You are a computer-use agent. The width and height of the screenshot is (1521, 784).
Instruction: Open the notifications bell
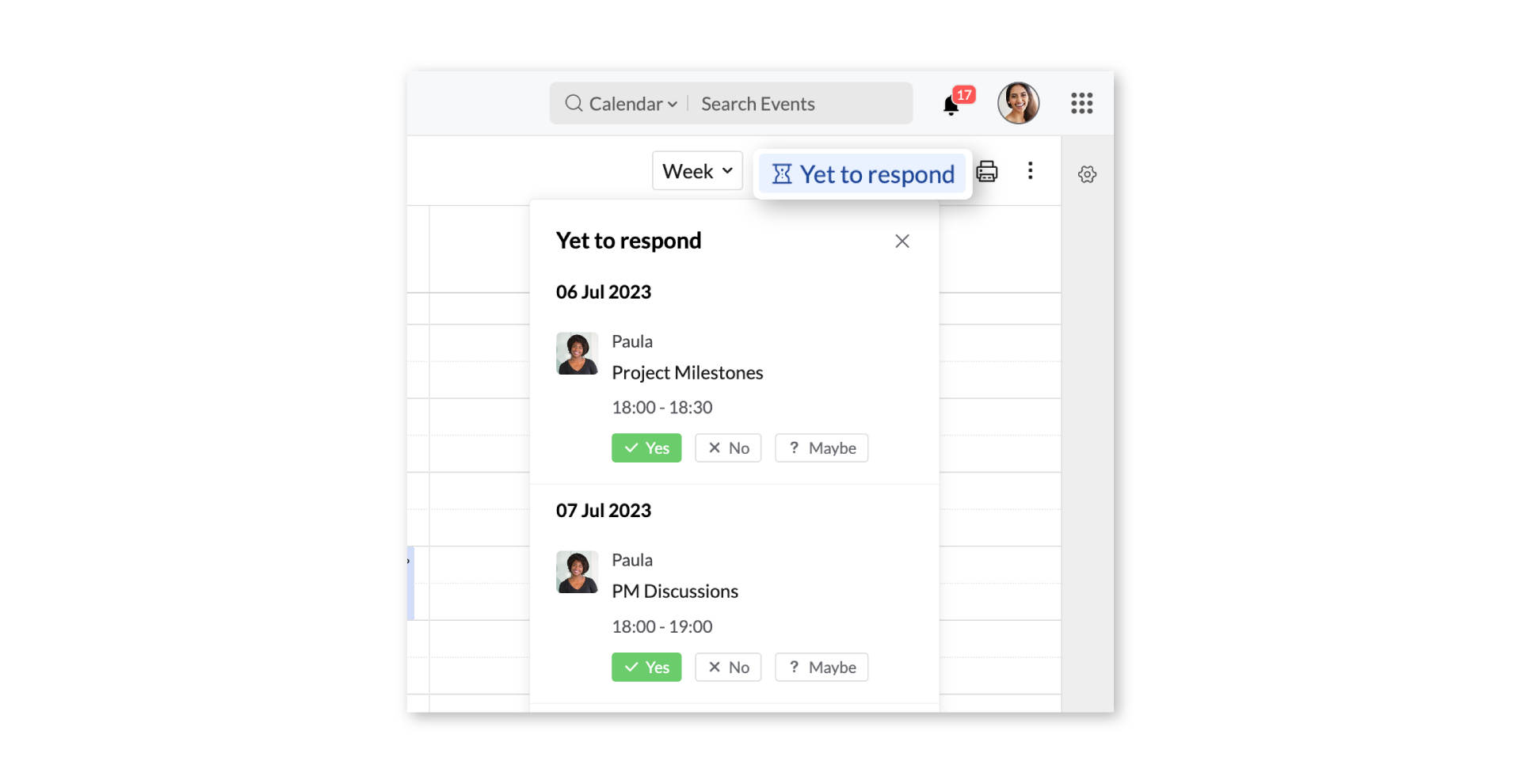[x=951, y=105]
